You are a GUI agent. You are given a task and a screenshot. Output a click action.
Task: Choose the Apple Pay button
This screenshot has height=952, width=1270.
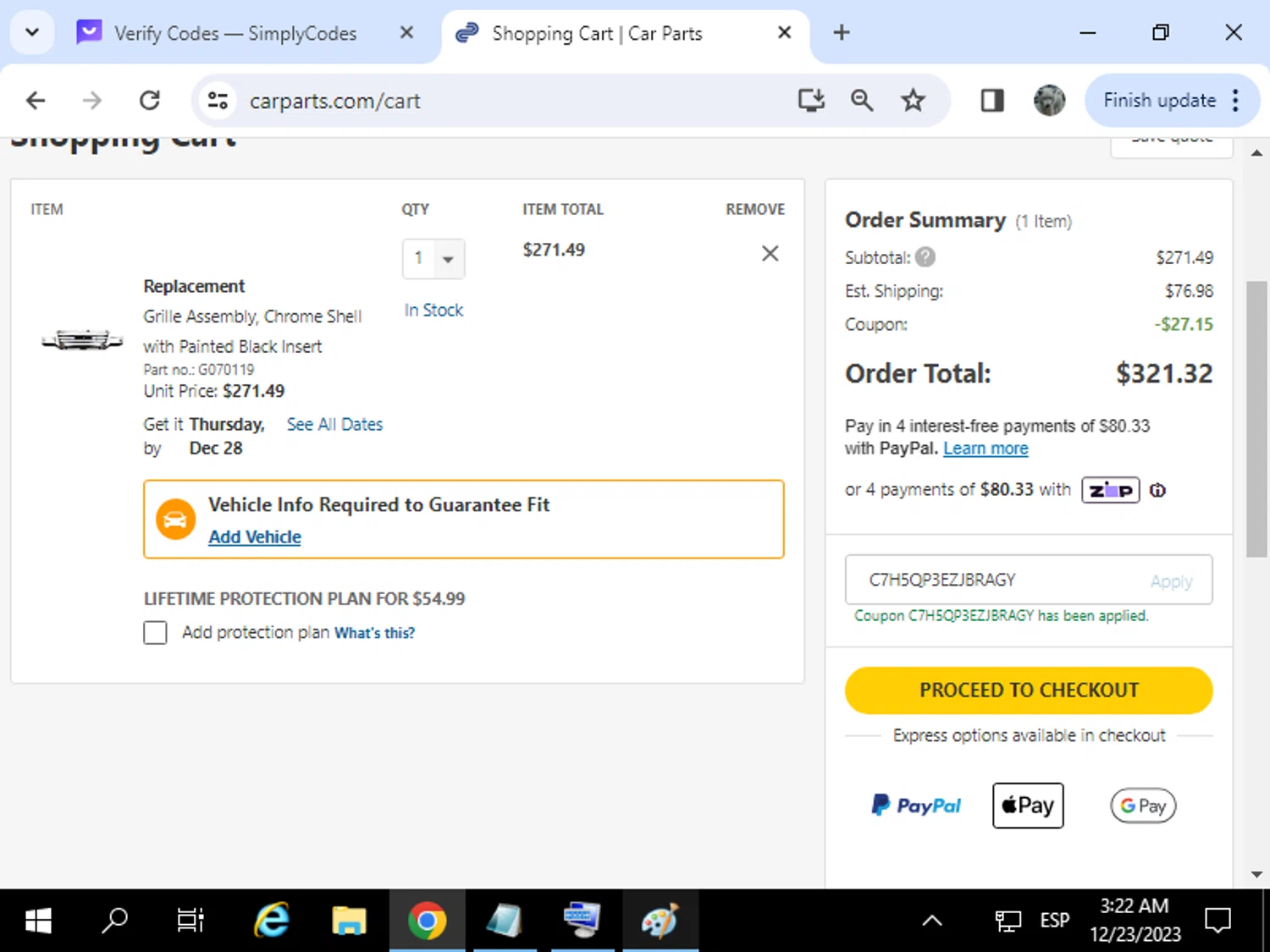pos(1028,805)
